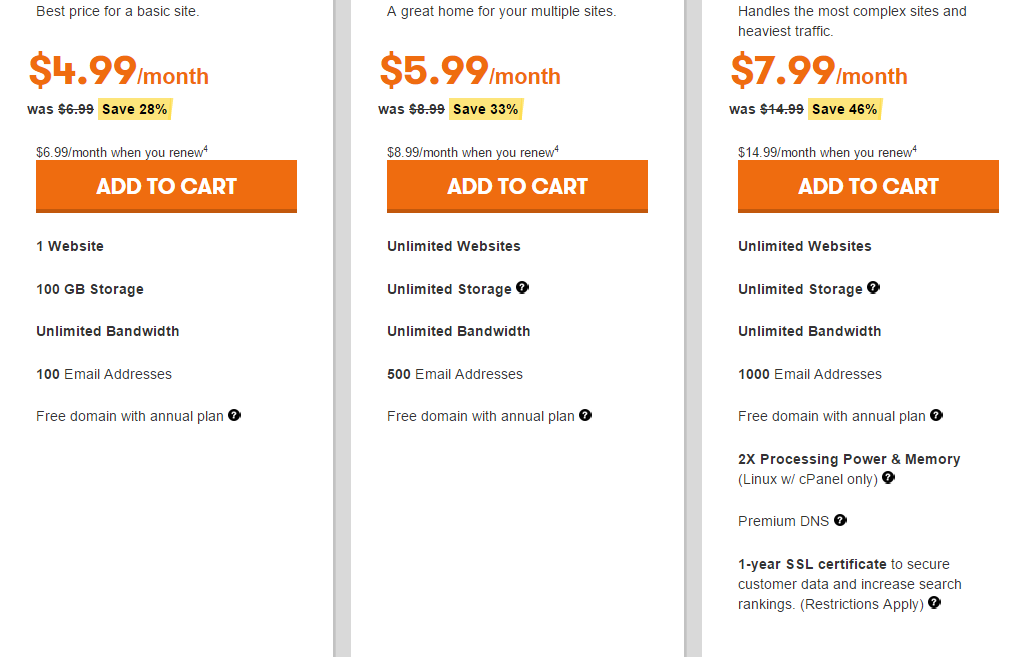Select the Save 33% badge
1027x657 pixels.
(x=485, y=109)
